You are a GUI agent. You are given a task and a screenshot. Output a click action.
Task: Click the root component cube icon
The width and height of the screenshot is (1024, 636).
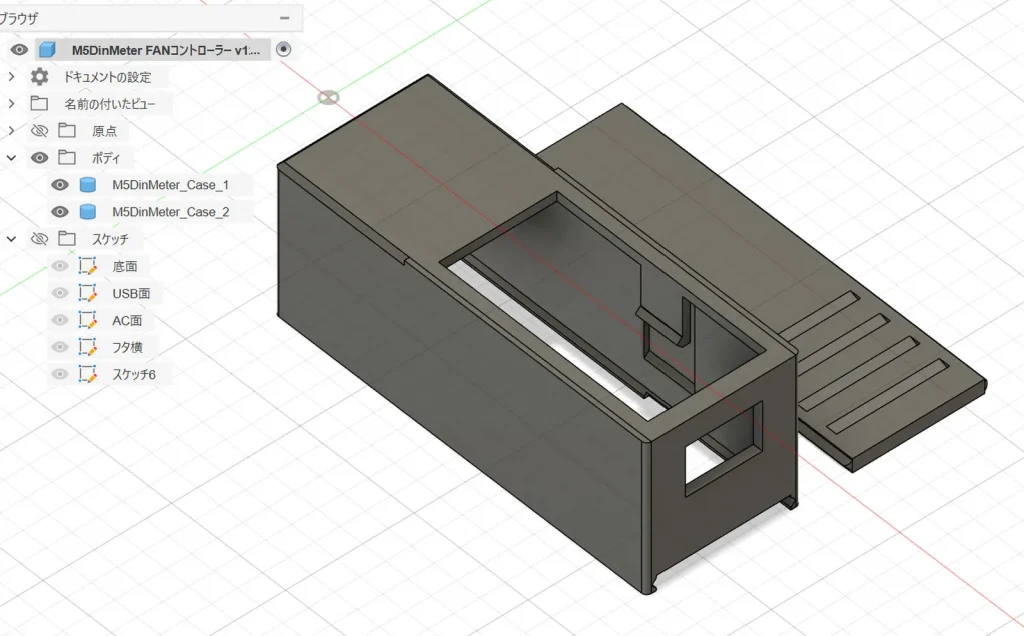coord(47,50)
